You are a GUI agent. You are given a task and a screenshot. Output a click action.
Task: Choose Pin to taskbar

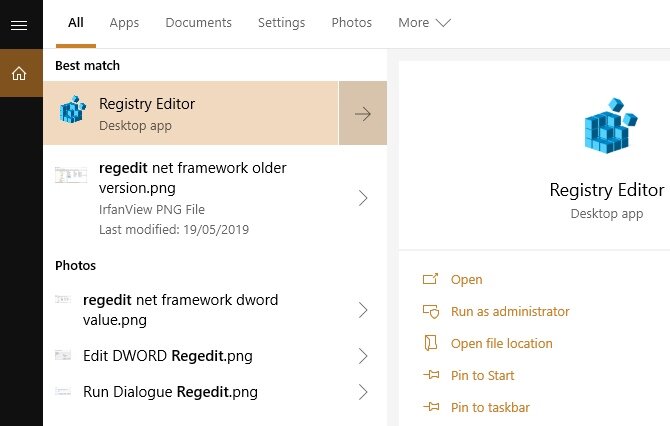(x=490, y=408)
